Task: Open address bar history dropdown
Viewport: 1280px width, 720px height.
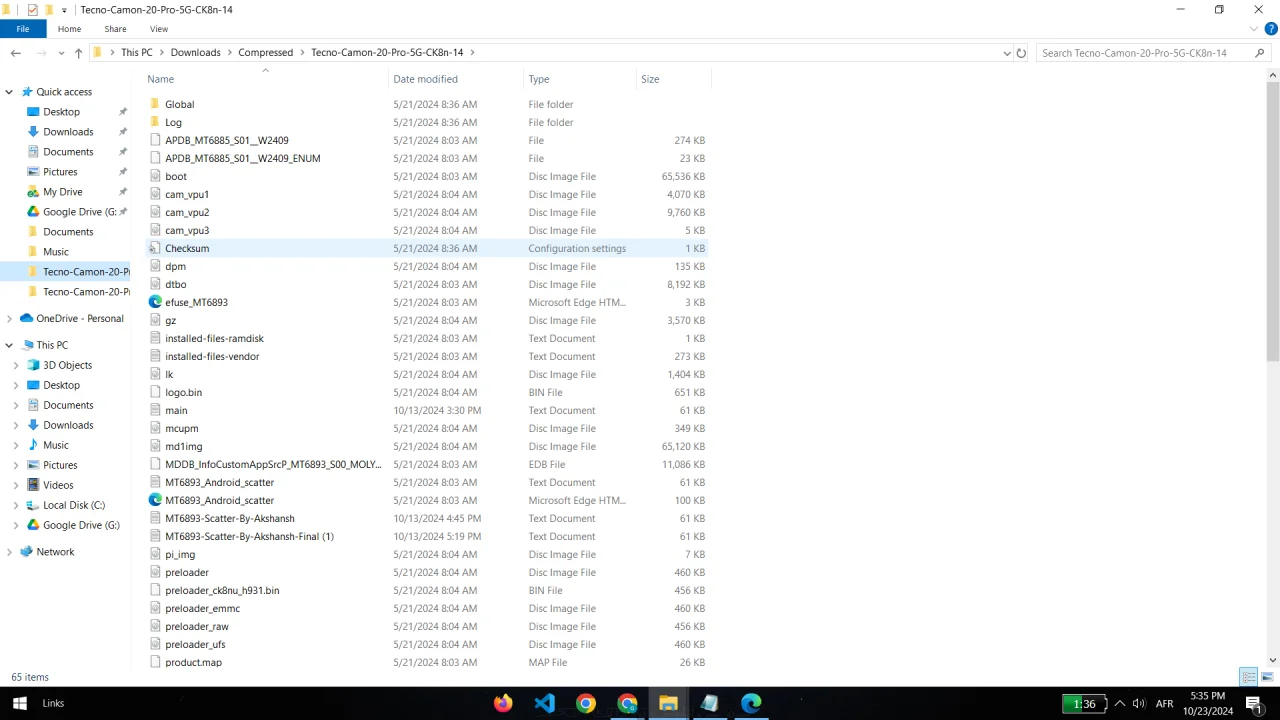Action: 1006,53
